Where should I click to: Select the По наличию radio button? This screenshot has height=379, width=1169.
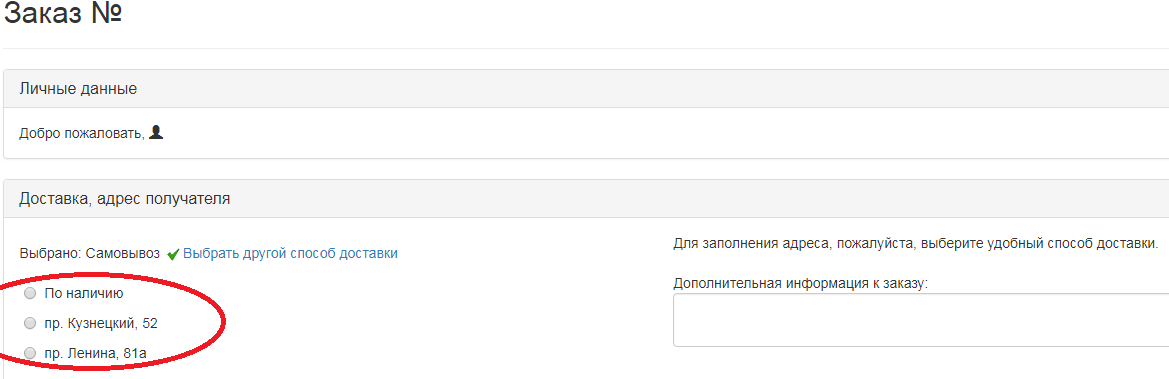31,294
